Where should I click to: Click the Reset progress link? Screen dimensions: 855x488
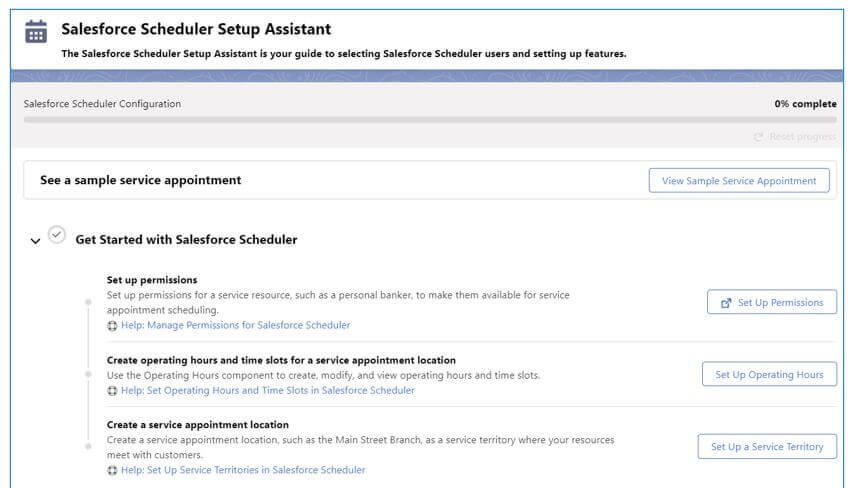(802, 136)
